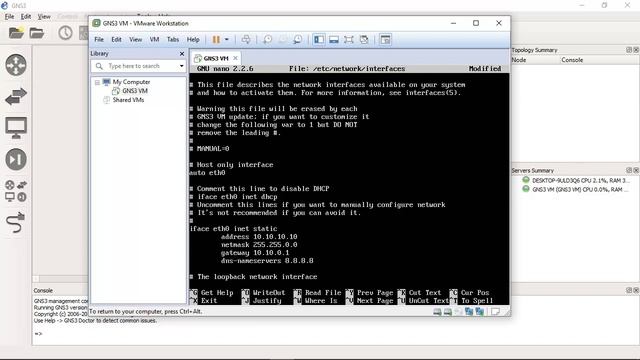Undock the Servers Summary panel
Viewport: 640px width, 360px height.
click(x=629, y=170)
